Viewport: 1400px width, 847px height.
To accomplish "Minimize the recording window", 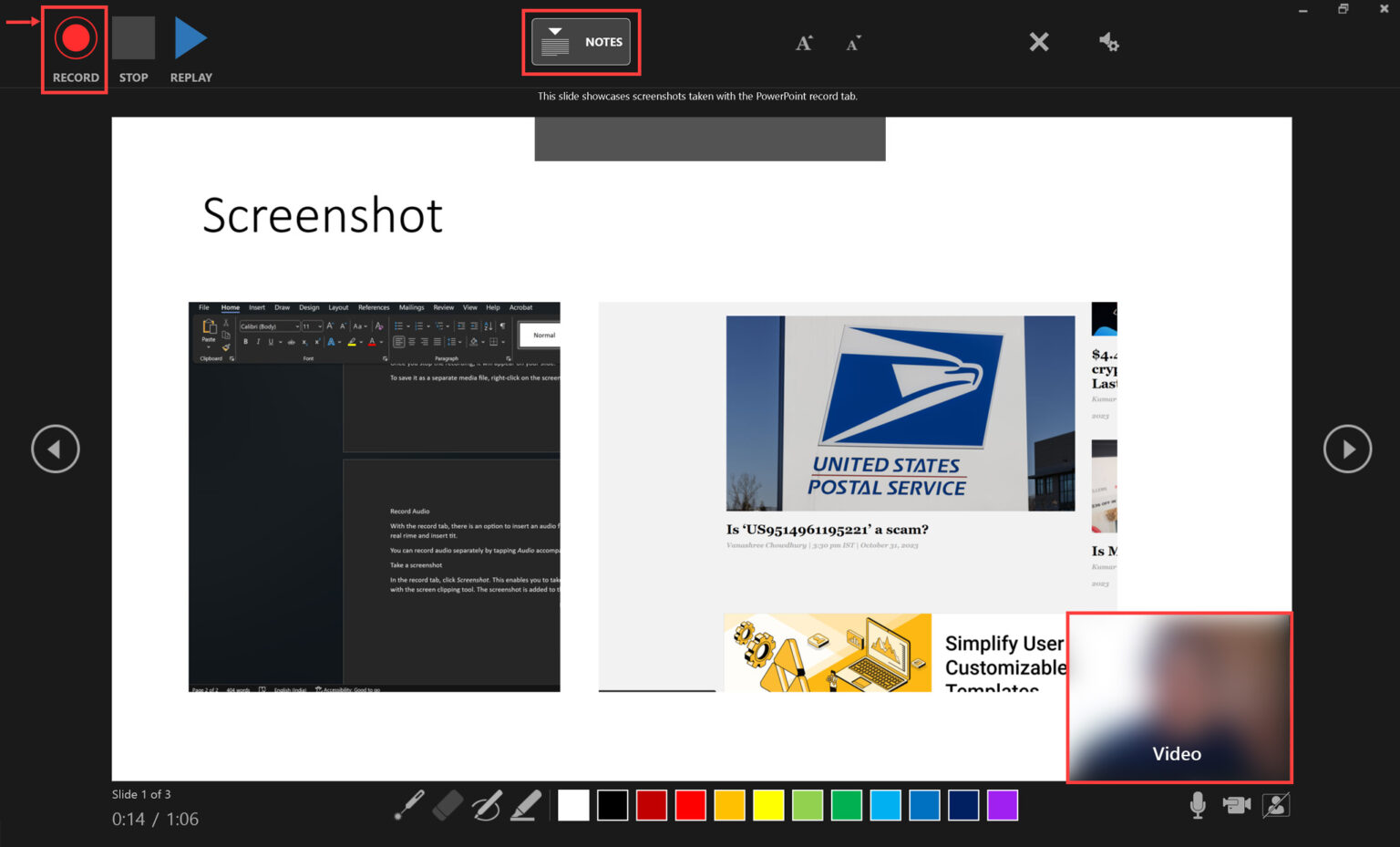I will [x=1303, y=9].
